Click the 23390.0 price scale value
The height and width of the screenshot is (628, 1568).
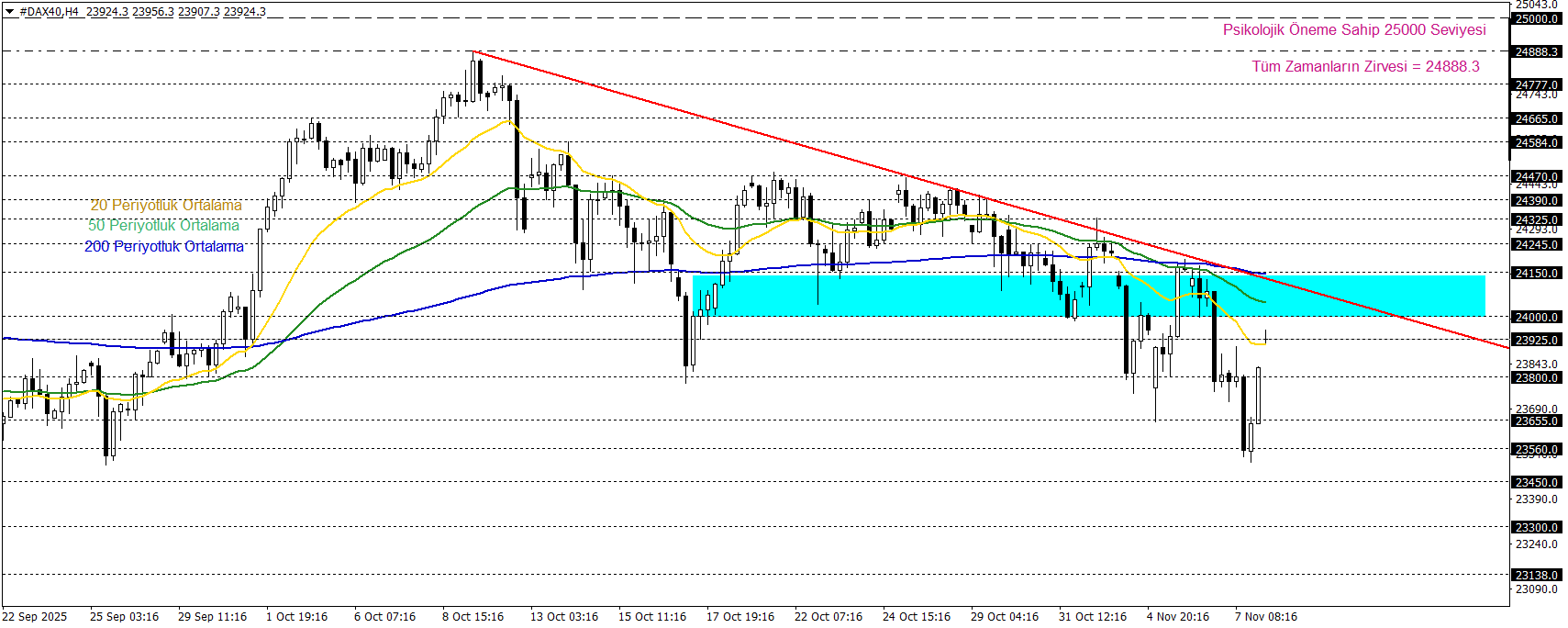pyautogui.click(x=1537, y=499)
